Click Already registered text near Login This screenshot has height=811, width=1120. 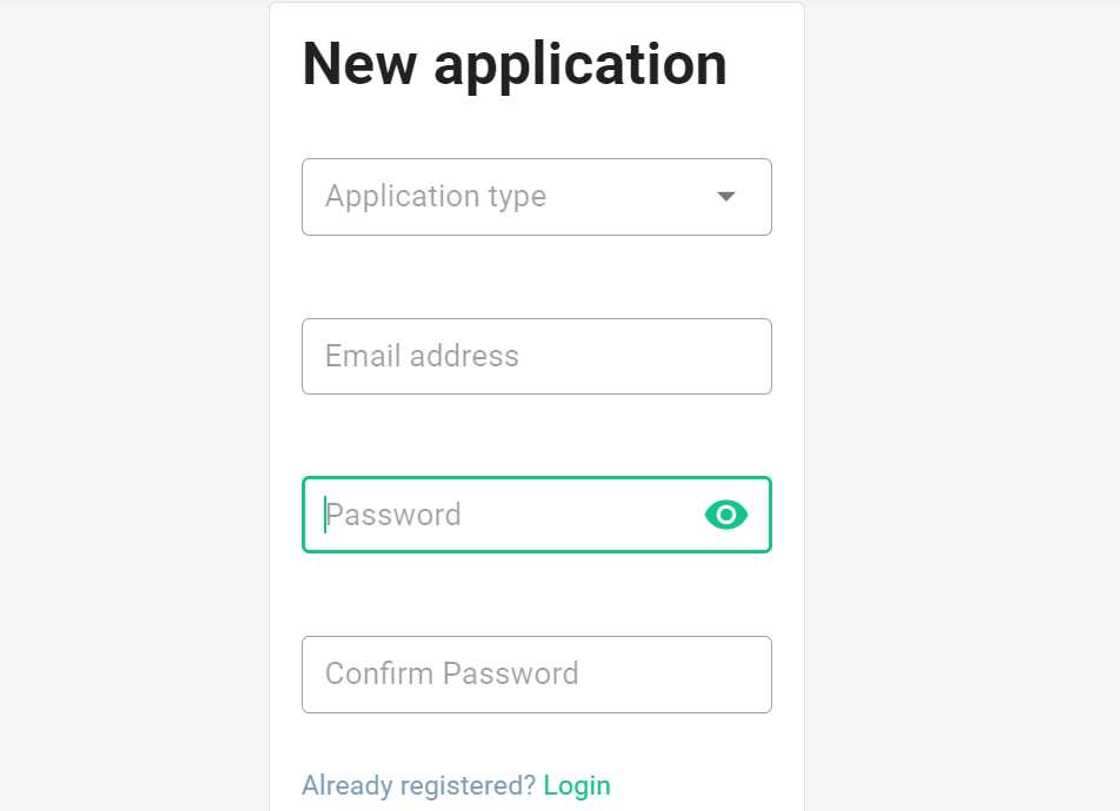(420, 785)
